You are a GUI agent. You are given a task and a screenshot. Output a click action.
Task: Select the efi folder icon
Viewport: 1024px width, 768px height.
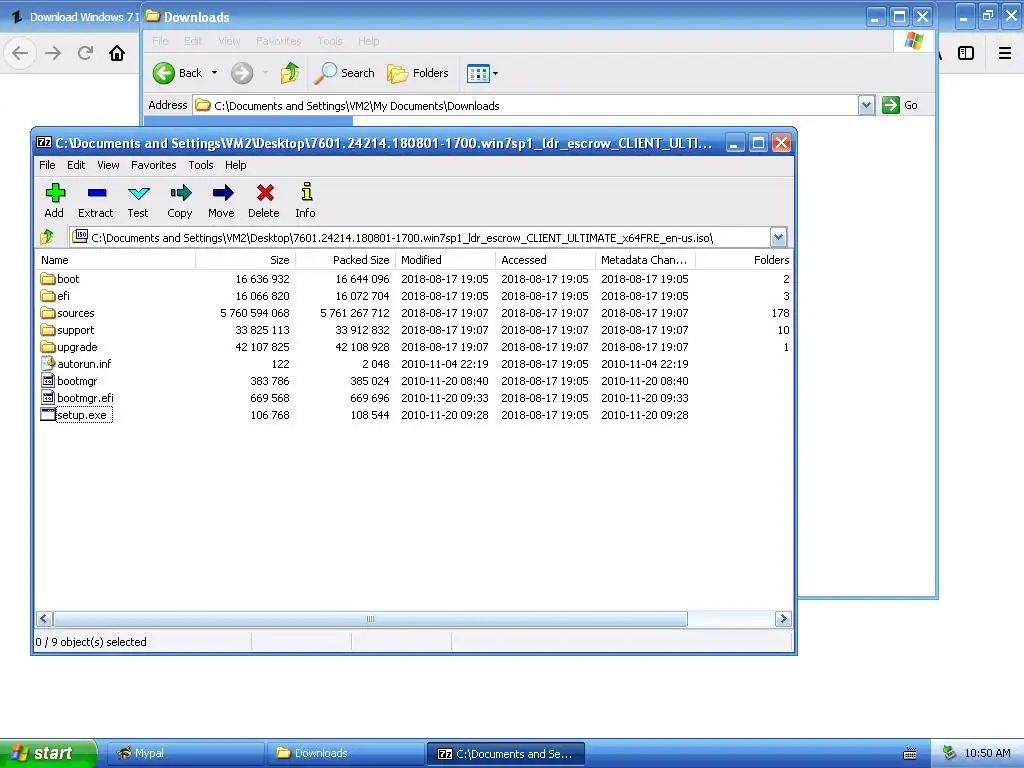48,296
